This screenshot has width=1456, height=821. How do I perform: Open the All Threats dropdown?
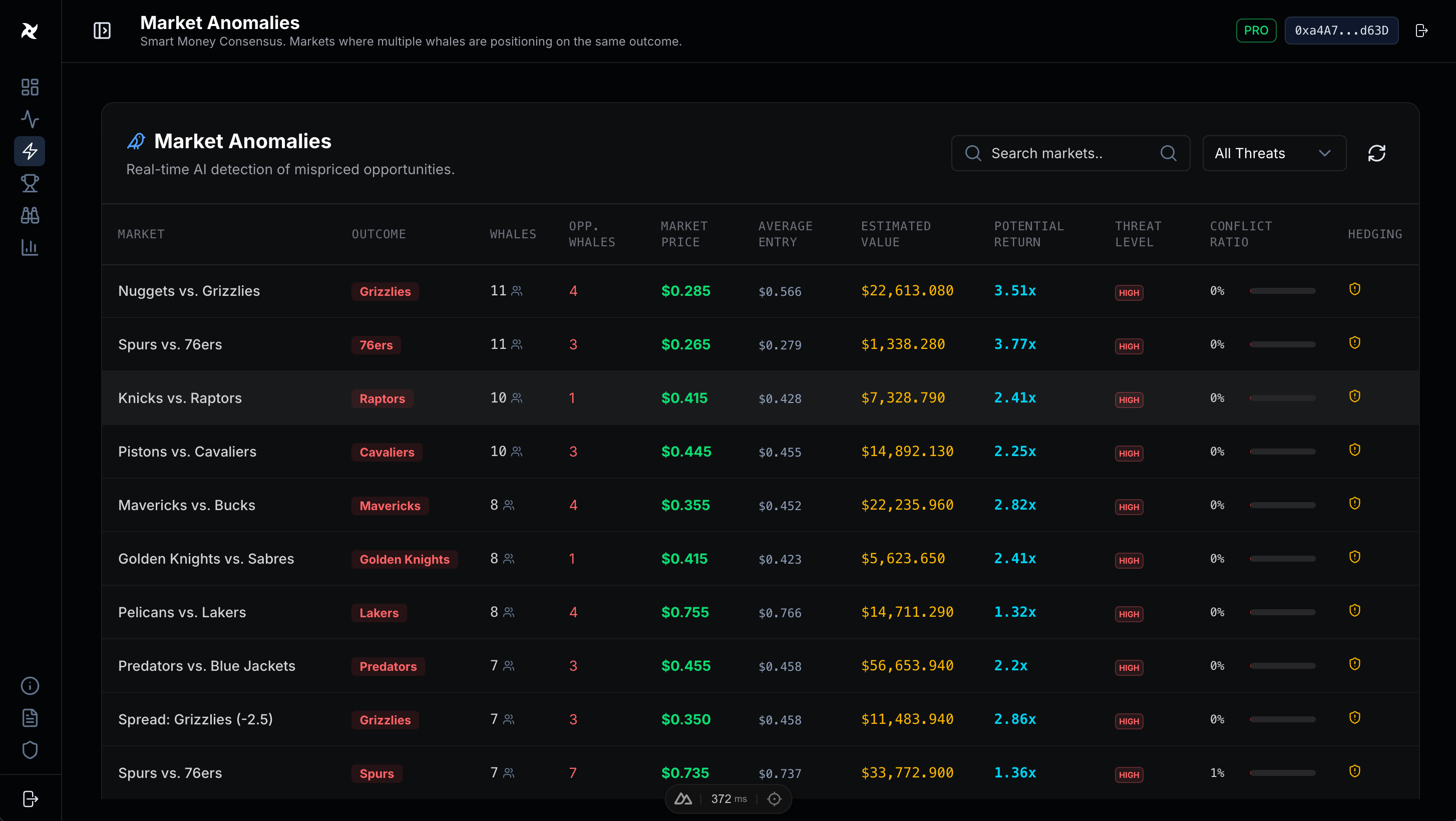pyautogui.click(x=1274, y=153)
